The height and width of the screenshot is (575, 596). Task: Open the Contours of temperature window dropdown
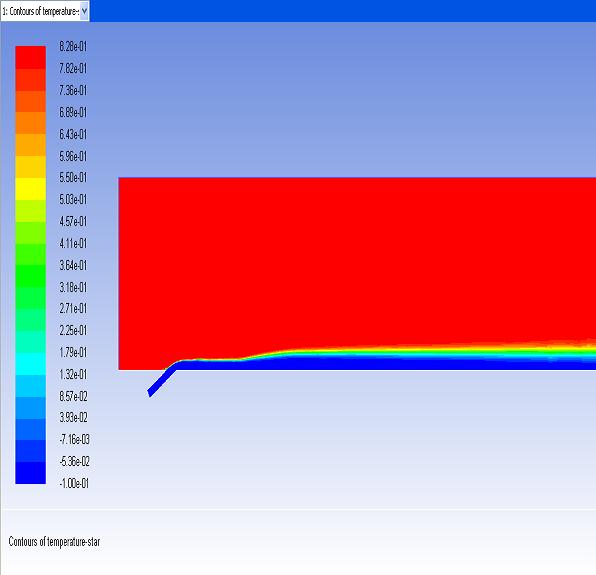[45, 11]
